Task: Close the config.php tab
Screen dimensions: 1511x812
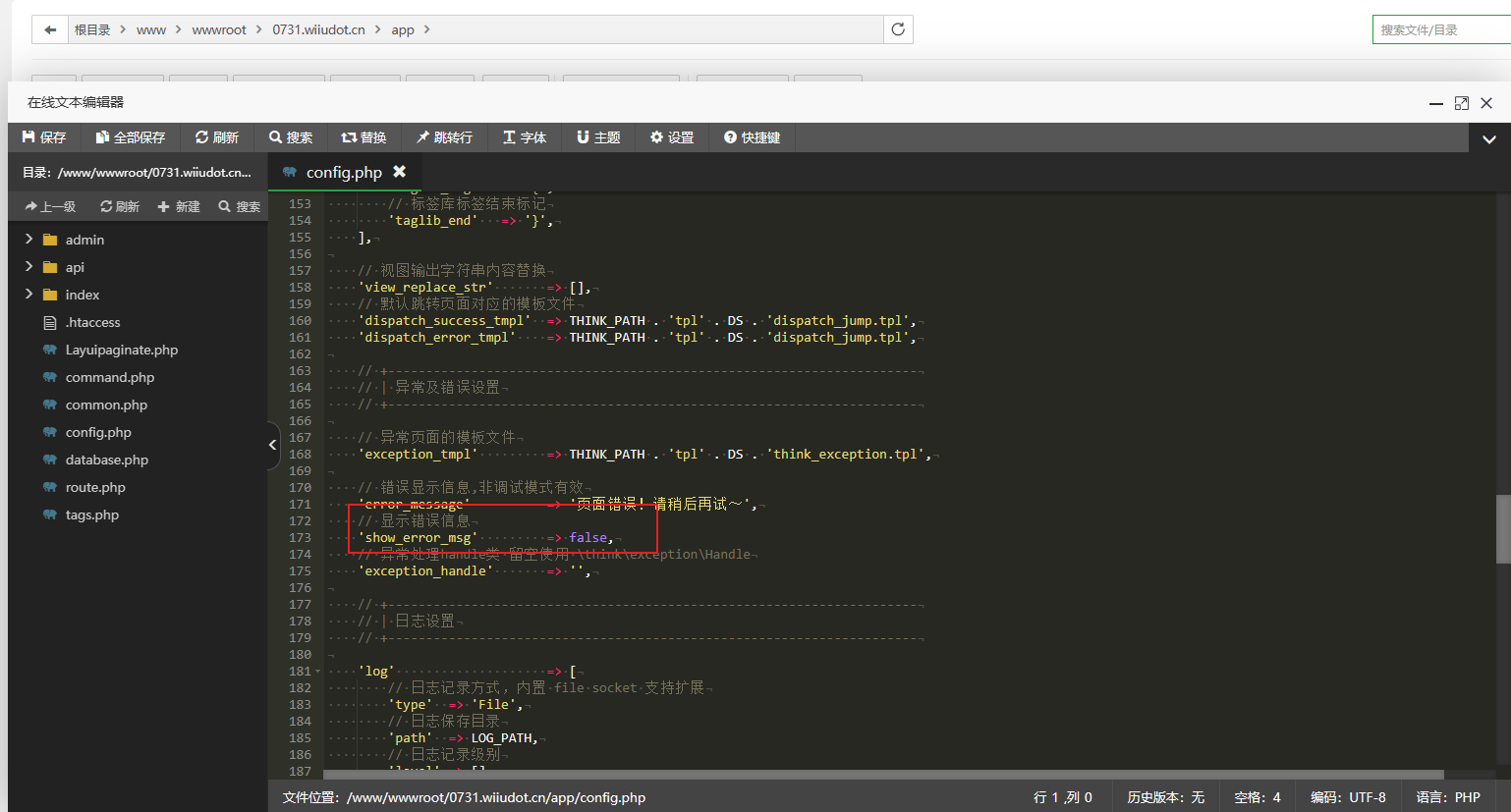Action: (x=400, y=172)
